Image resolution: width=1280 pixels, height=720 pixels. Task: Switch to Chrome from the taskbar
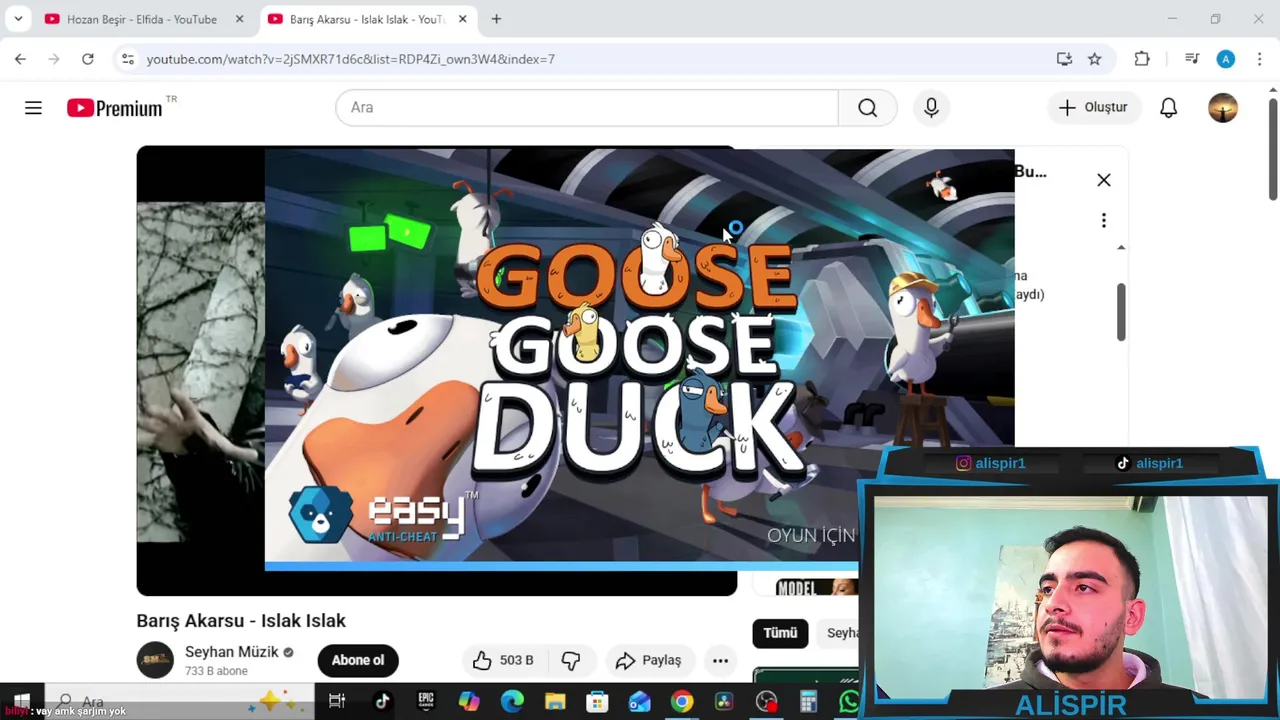[681, 702]
